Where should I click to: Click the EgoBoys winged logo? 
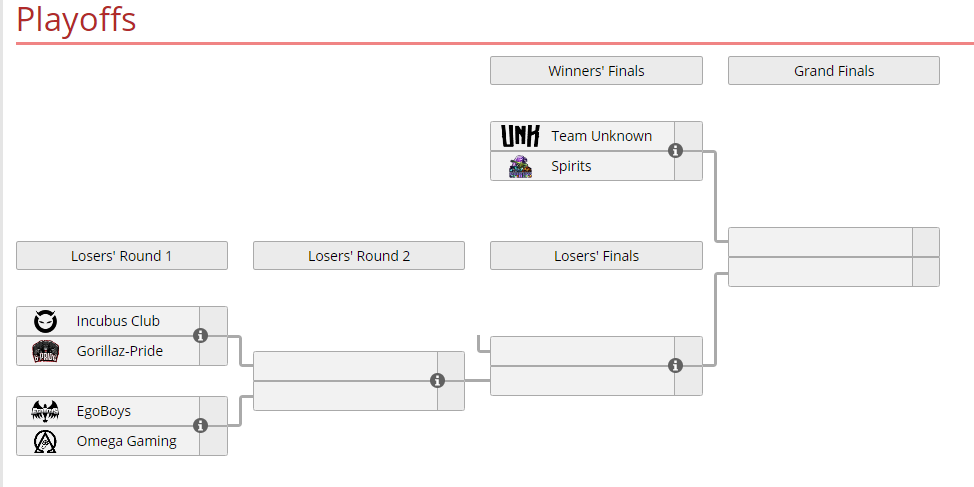[x=45, y=411]
